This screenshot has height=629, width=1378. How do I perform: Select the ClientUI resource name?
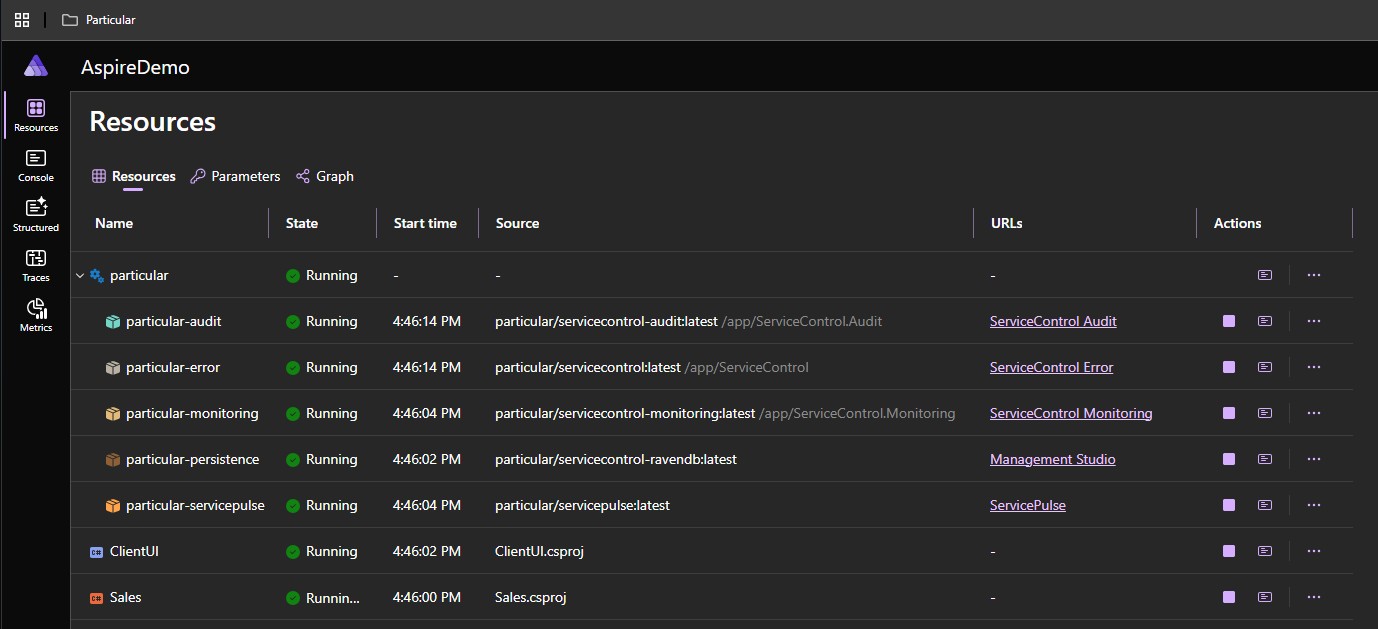(134, 551)
